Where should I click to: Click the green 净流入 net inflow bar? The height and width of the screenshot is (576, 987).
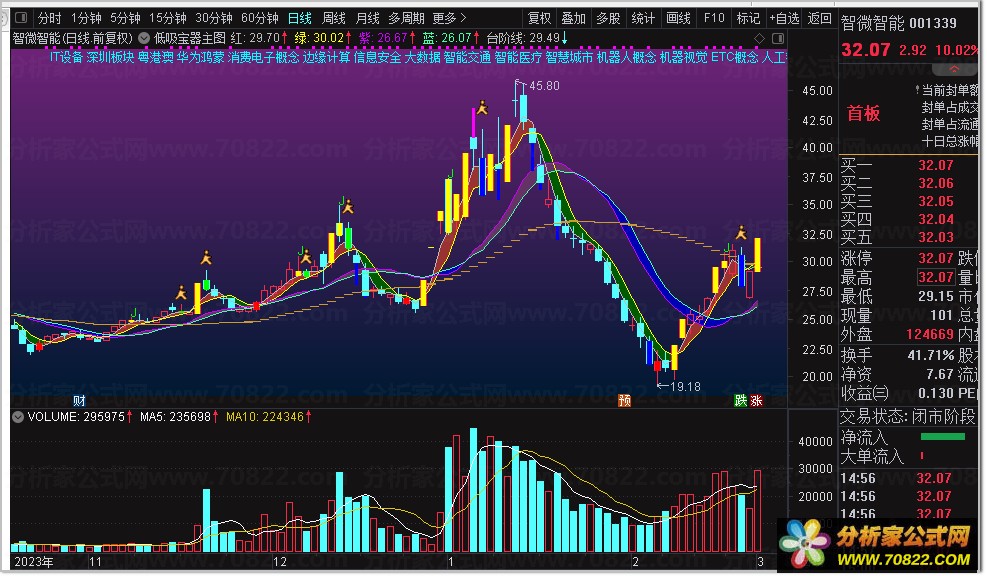(x=942, y=436)
